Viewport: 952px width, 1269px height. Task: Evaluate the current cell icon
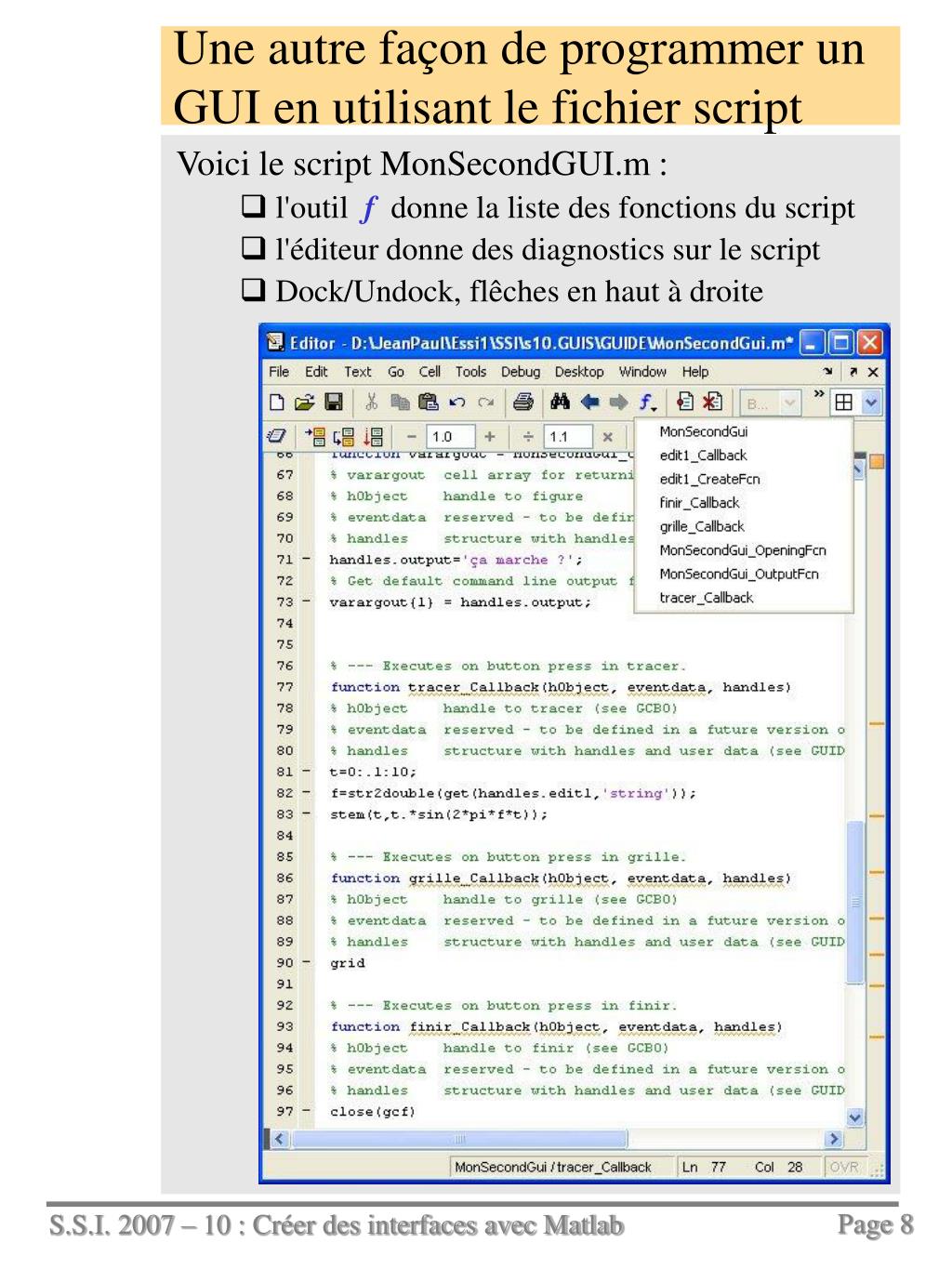coord(315,436)
